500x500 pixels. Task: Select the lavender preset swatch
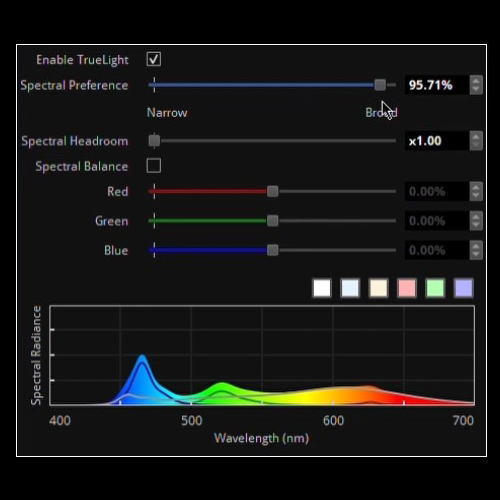click(464, 288)
